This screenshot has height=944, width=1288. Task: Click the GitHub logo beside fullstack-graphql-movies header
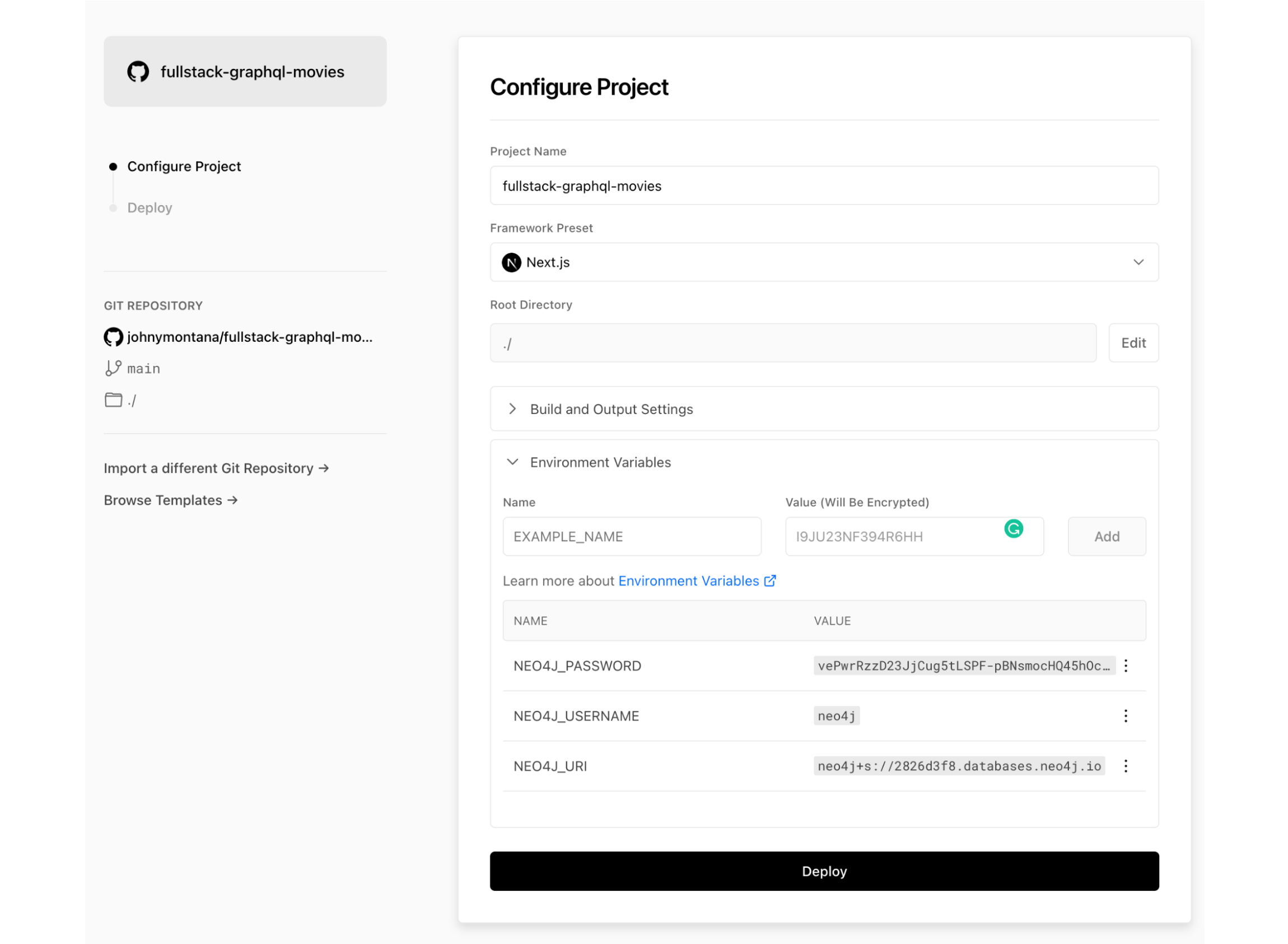137,71
